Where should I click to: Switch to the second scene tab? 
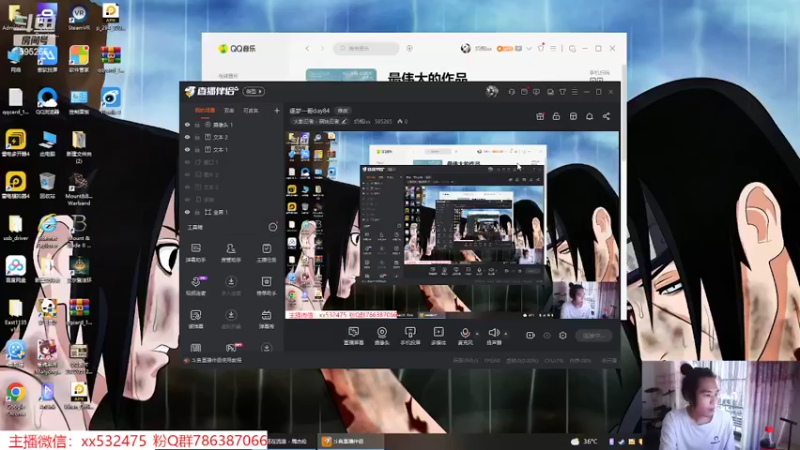tap(229, 110)
